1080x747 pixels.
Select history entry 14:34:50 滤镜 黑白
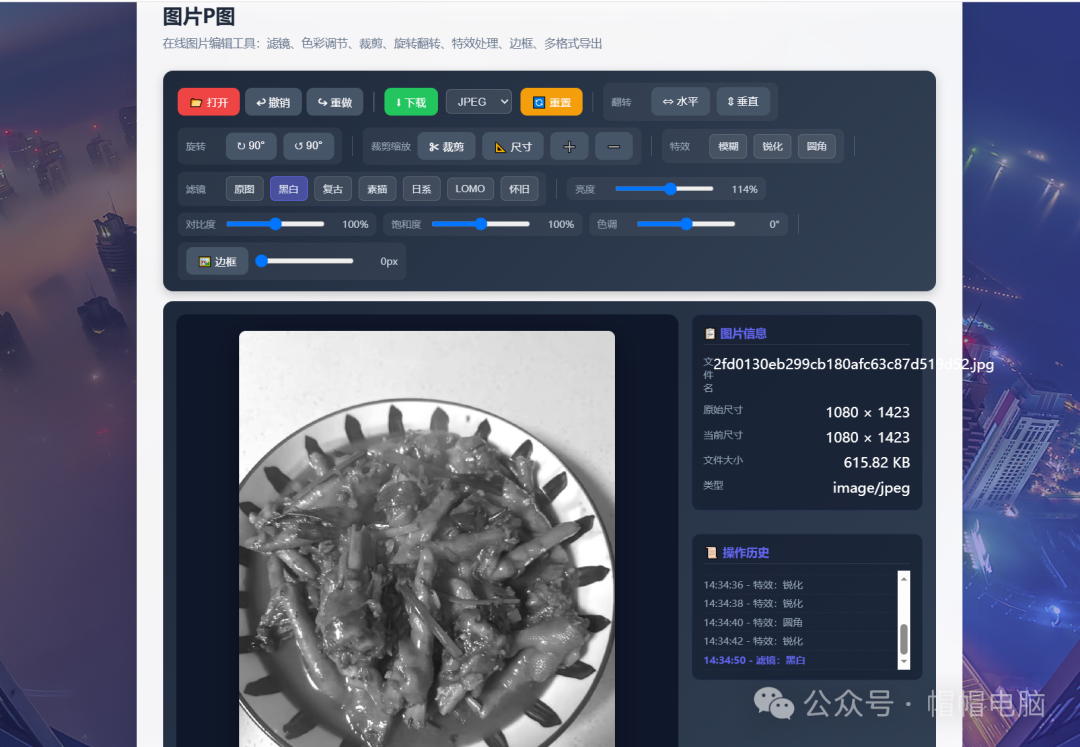(x=754, y=660)
